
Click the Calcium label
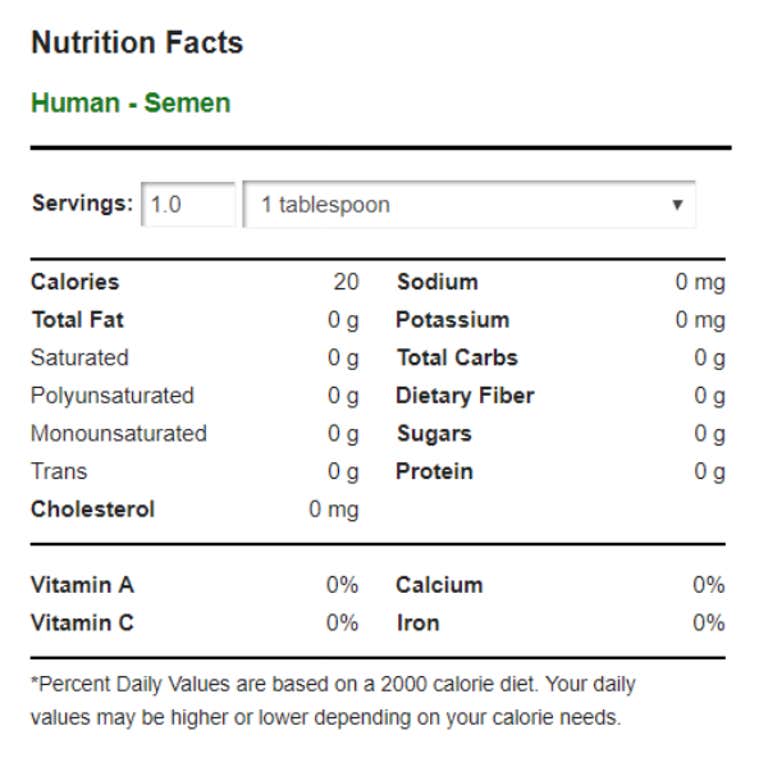click(x=439, y=585)
